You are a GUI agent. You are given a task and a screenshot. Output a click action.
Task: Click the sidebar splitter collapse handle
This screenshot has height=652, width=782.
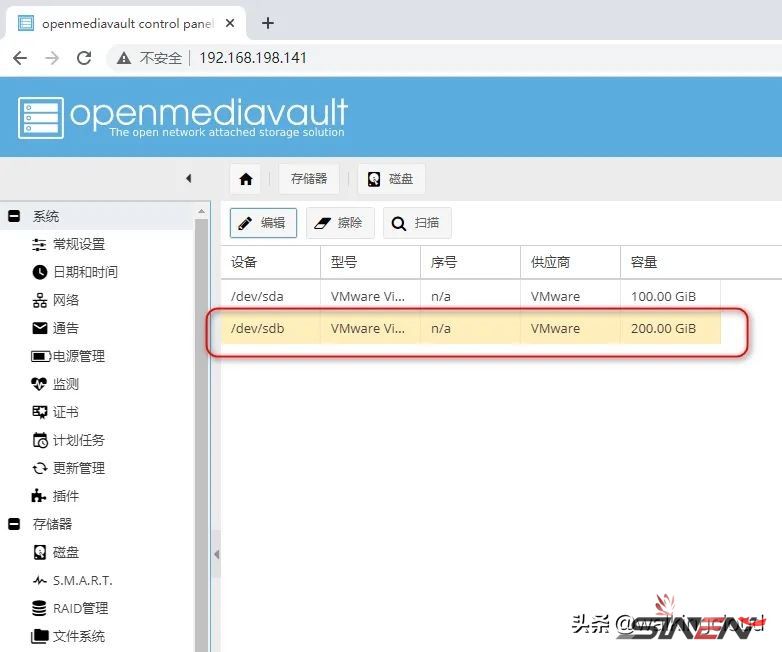click(x=216, y=554)
